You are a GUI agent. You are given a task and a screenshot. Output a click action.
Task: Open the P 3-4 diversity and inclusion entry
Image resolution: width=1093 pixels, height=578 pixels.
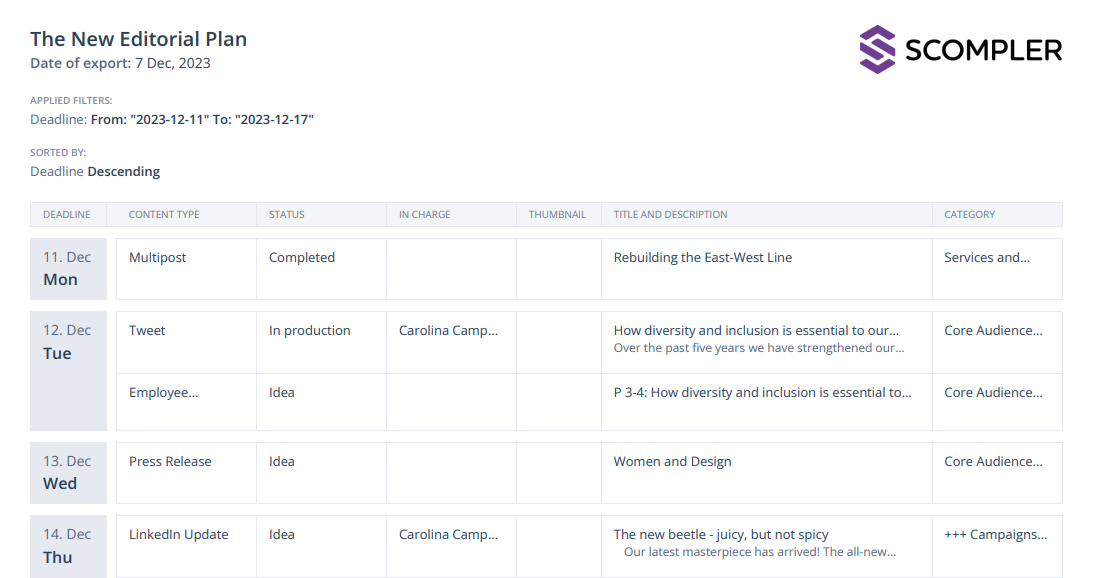point(762,393)
